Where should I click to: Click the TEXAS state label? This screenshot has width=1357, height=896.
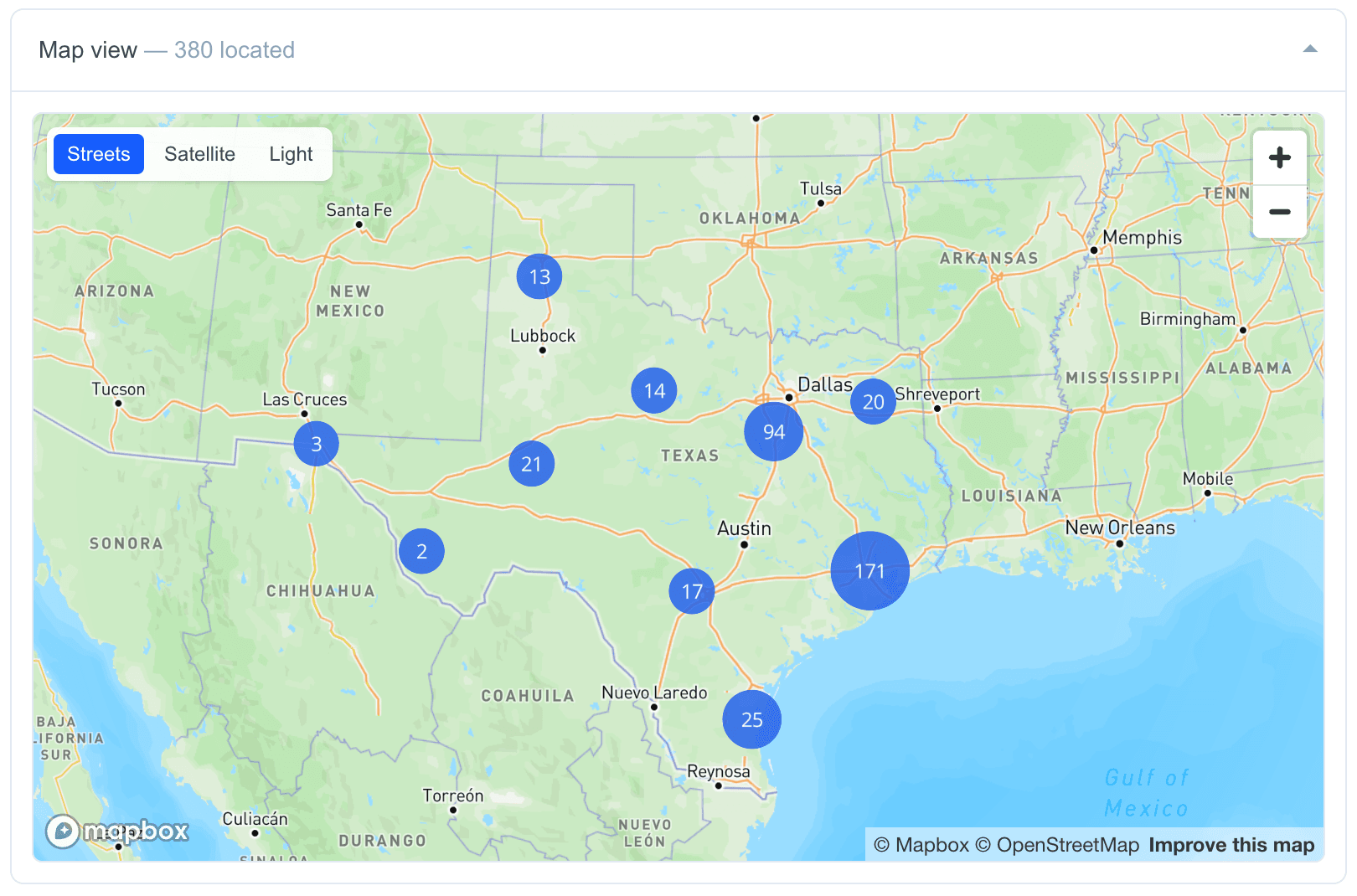[690, 456]
